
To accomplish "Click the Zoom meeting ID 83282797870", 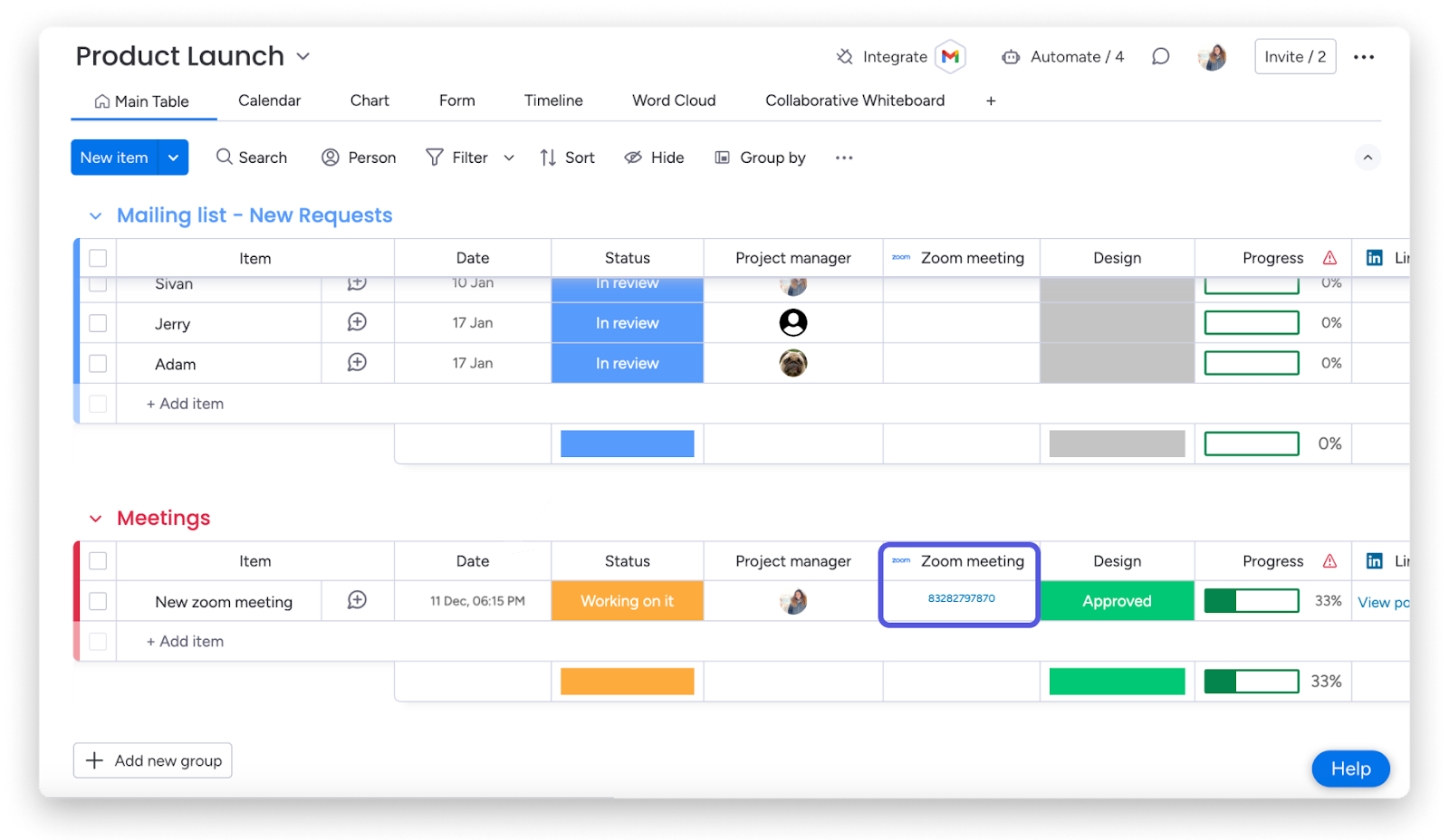I will pyautogui.click(x=959, y=597).
